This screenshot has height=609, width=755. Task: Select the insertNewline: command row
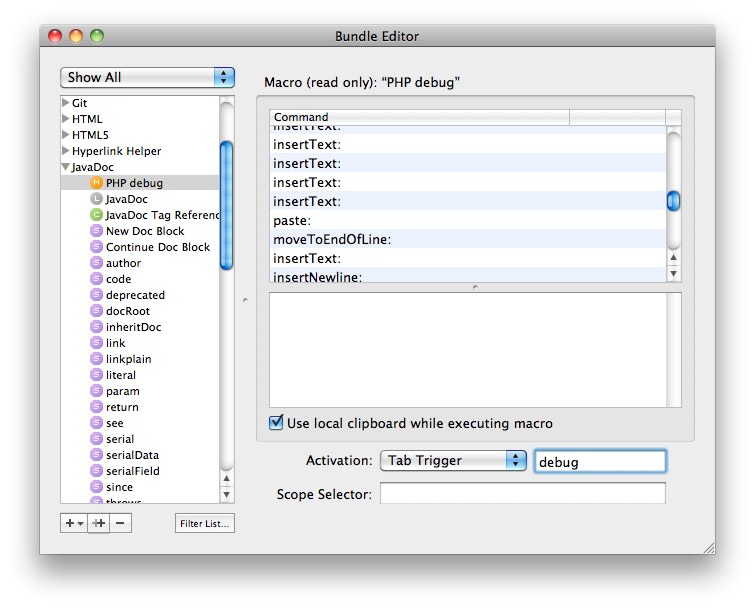tap(468, 276)
